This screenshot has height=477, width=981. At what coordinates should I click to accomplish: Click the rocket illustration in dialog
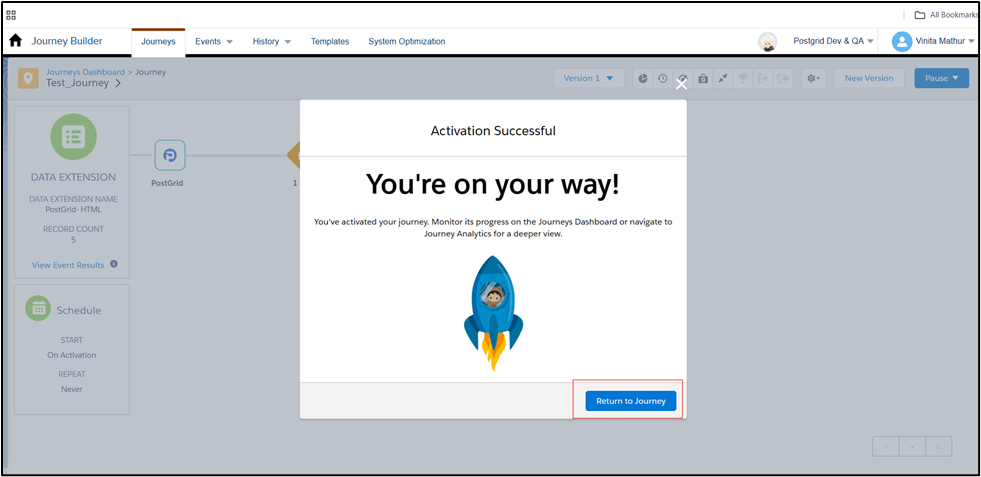coord(493,312)
